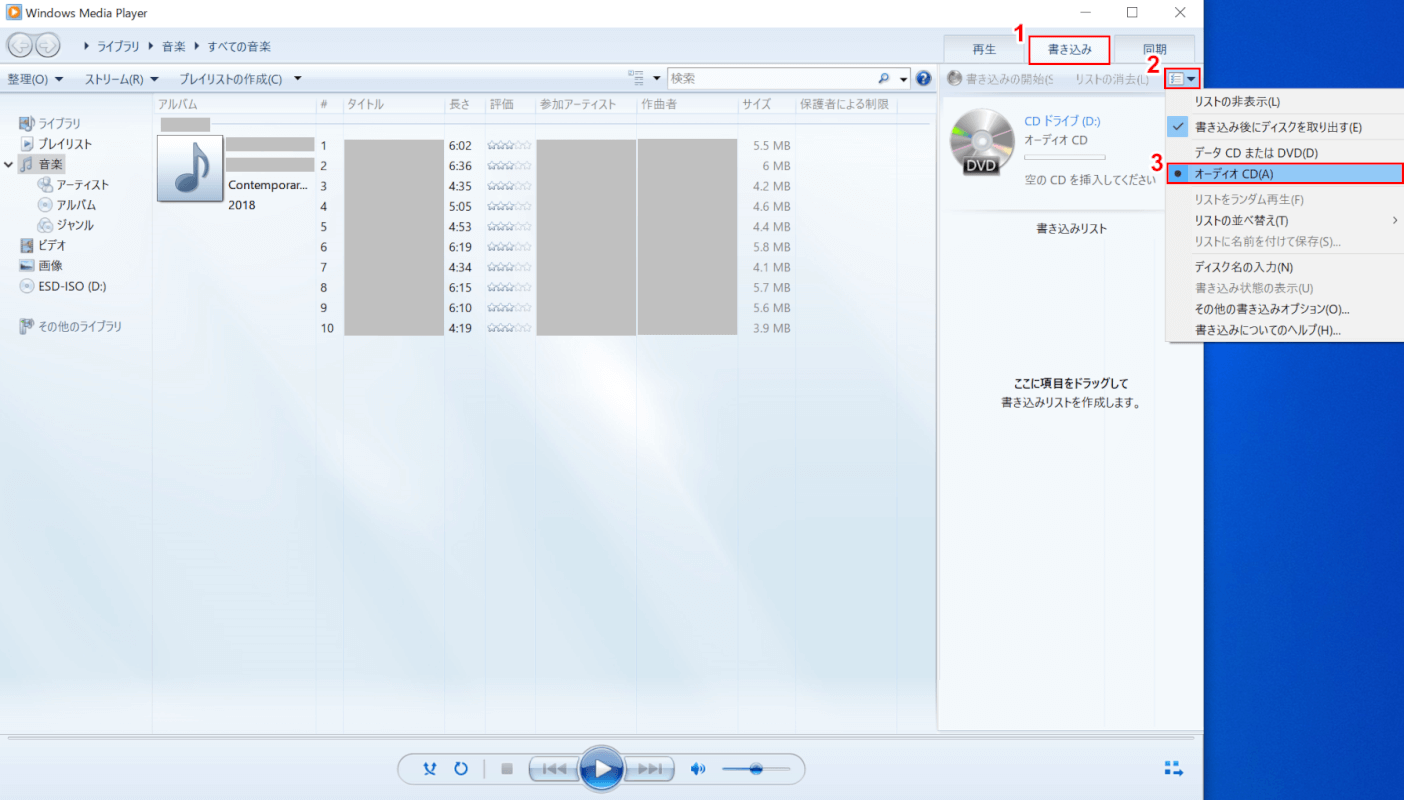Toggle shuffle playback
The image size is (1404, 800).
point(430,769)
